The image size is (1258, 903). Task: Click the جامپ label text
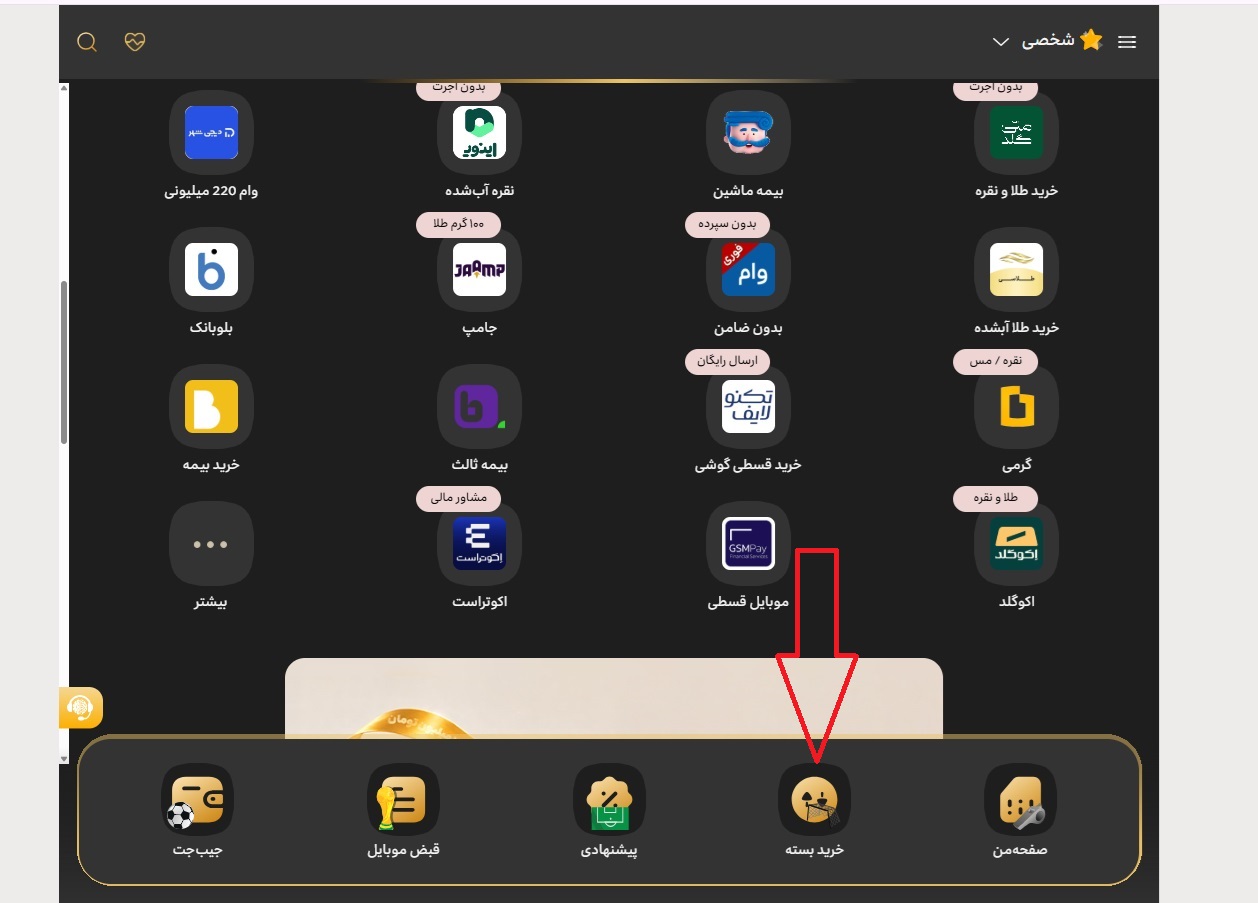[x=479, y=328]
